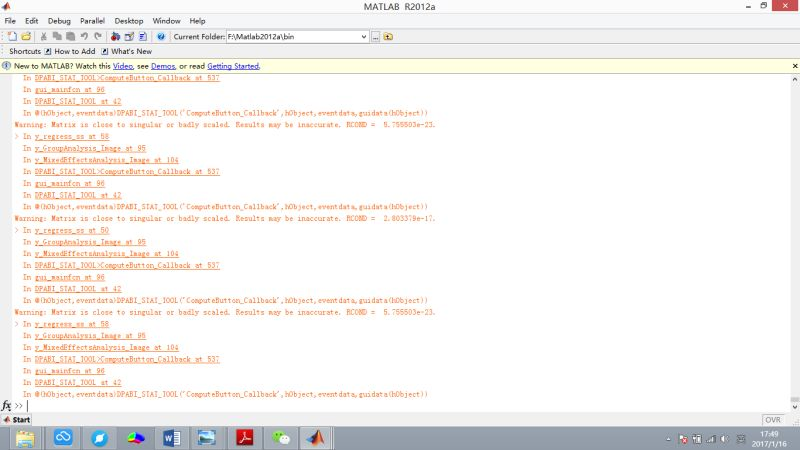The width and height of the screenshot is (800, 450).
Task: Click the volume speaker tray icon
Action: [725, 439]
